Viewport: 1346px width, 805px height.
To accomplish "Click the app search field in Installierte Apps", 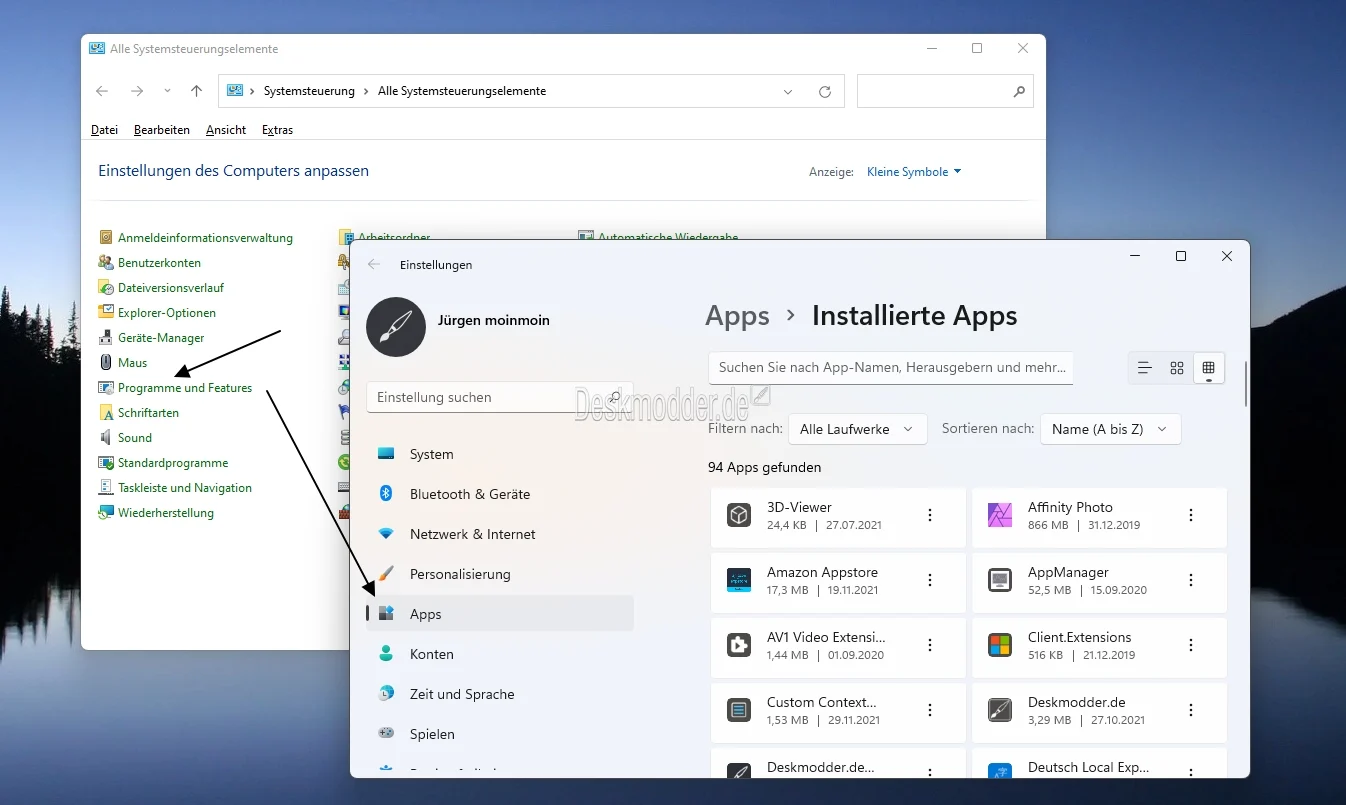I will coord(890,368).
